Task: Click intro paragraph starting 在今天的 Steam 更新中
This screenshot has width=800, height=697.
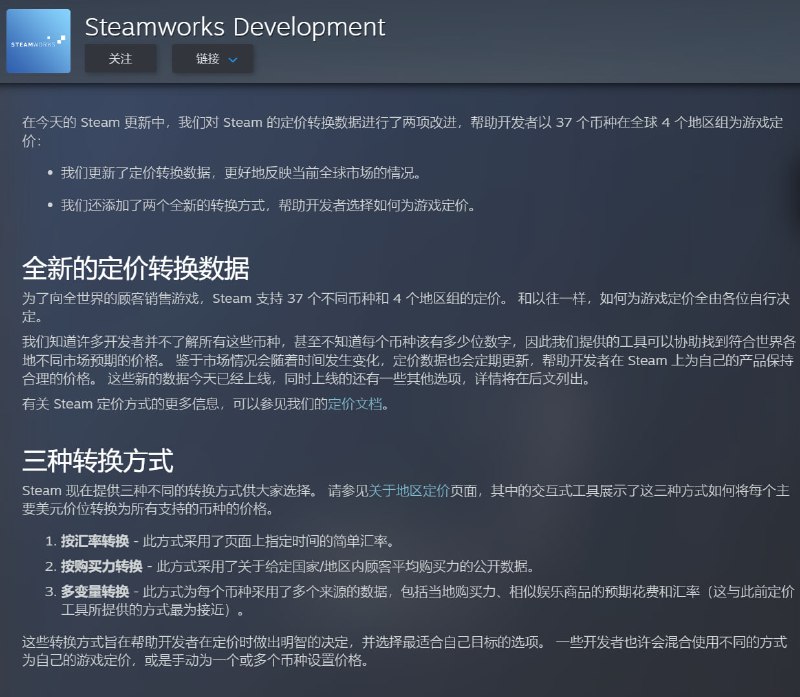Action: pyautogui.click(x=402, y=132)
